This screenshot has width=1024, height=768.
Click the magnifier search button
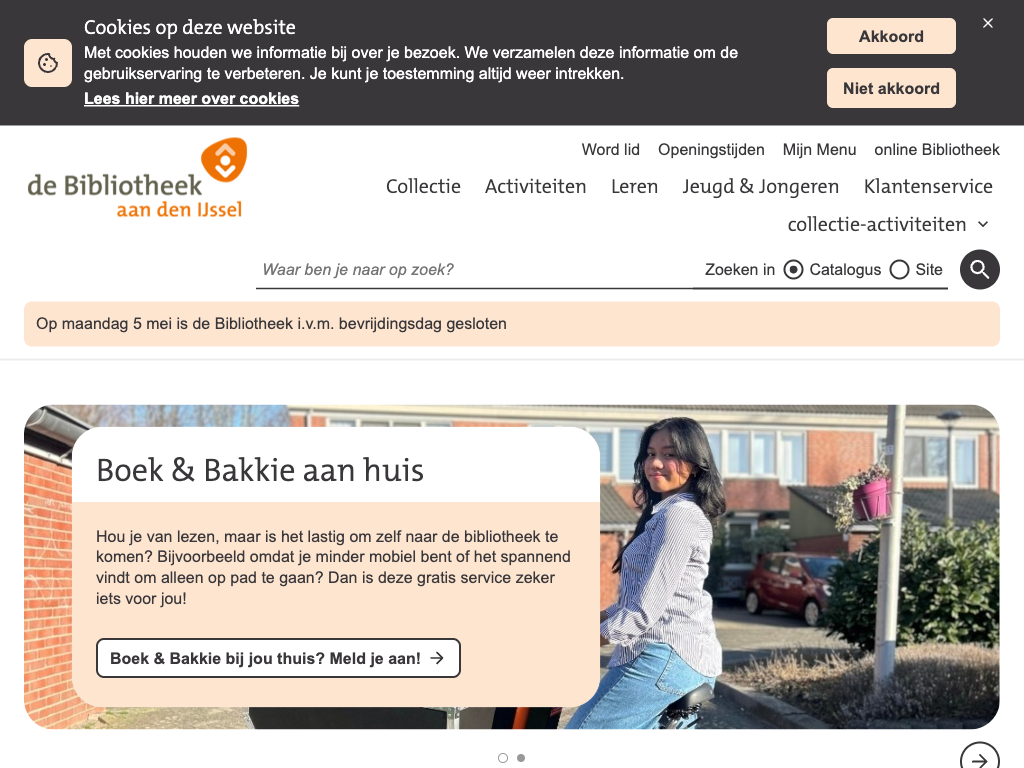[980, 269]
